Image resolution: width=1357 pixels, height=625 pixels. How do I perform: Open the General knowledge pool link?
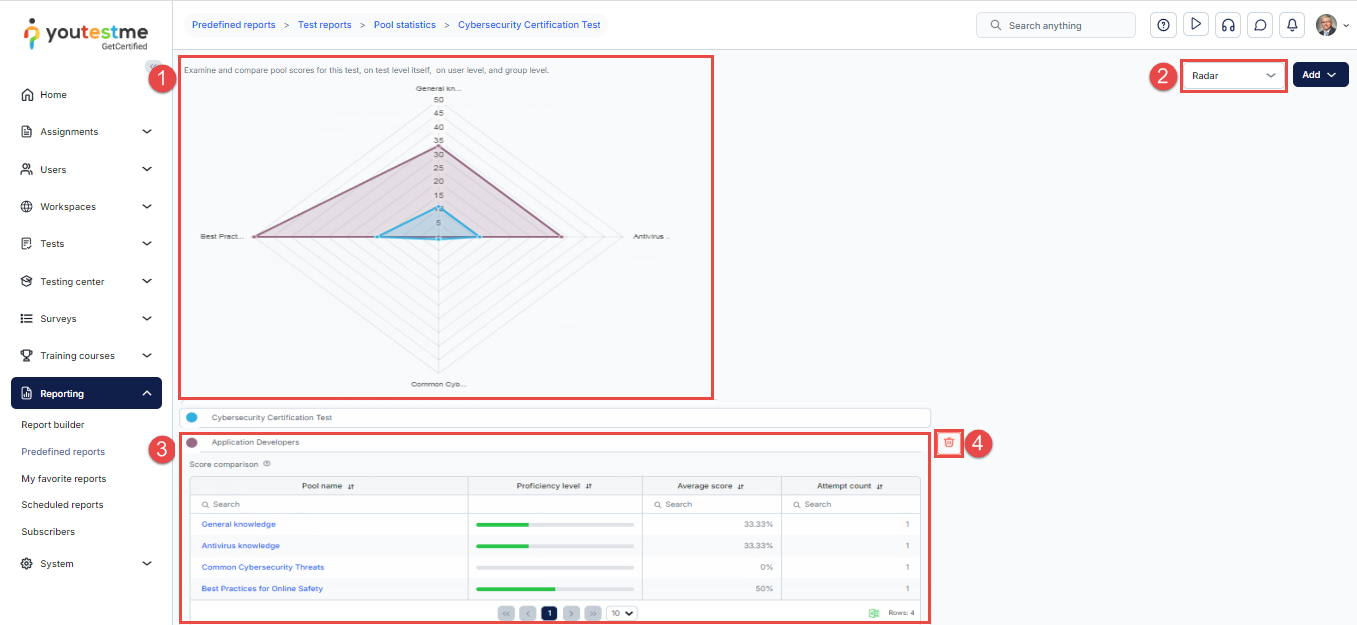pyautogui.click(x=239, y=524)
